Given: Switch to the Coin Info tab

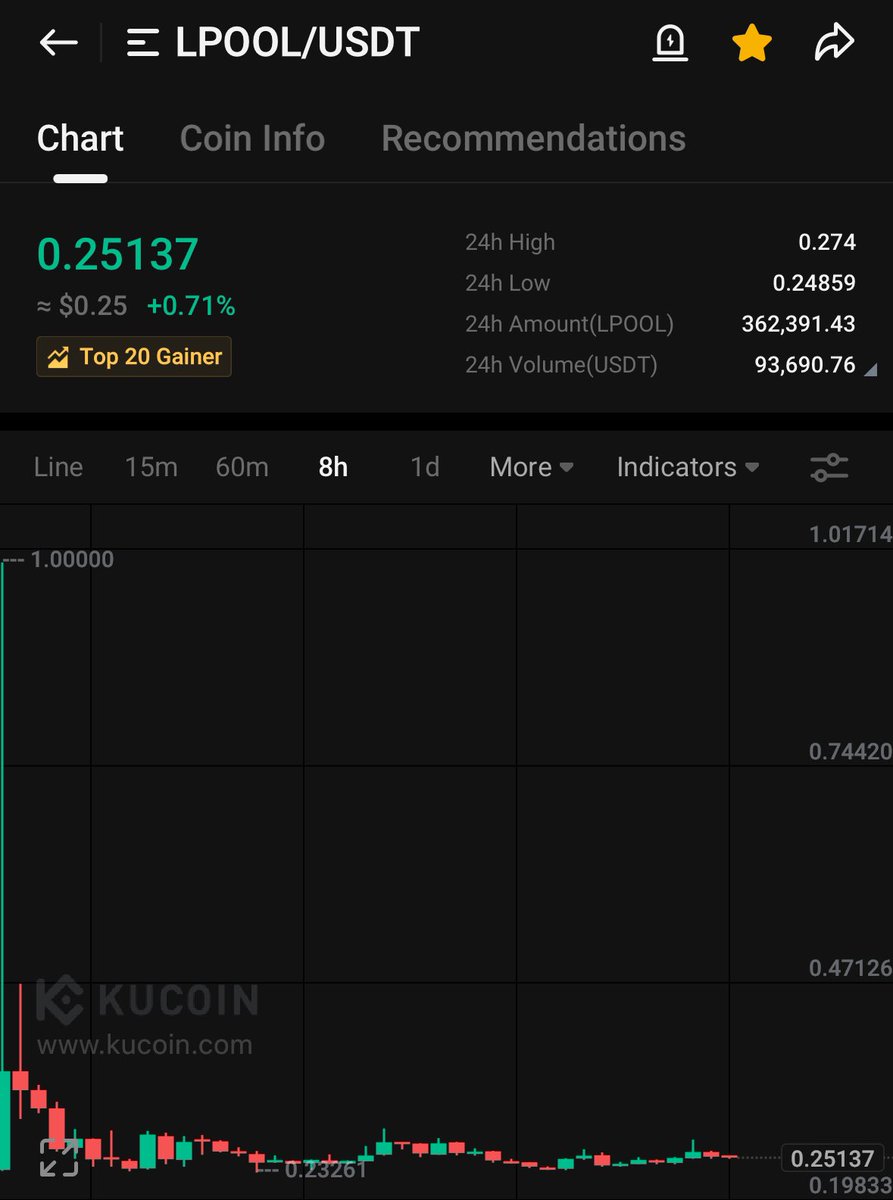Looking at the screenshot, I should click(252, 138).
